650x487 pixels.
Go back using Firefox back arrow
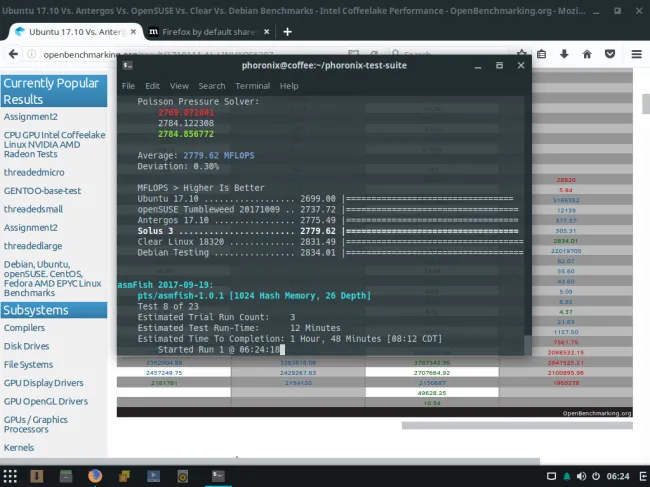13,54
